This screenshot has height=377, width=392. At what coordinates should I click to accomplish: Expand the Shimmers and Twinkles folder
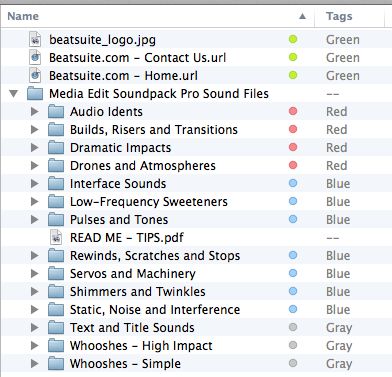click(35, 292)
